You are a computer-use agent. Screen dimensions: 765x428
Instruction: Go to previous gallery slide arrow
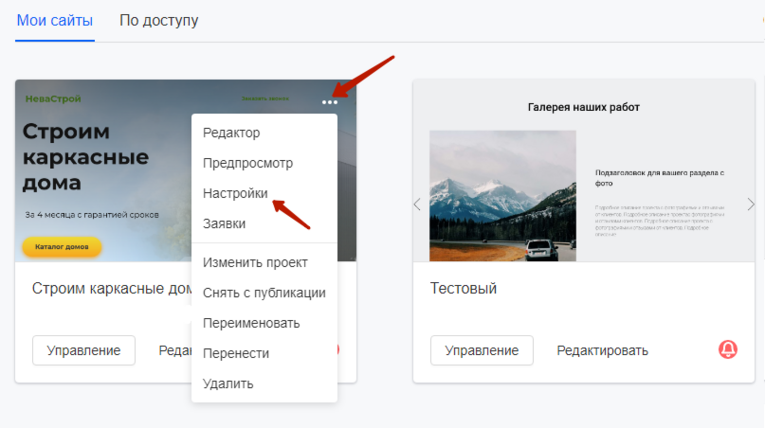(417, 204)
